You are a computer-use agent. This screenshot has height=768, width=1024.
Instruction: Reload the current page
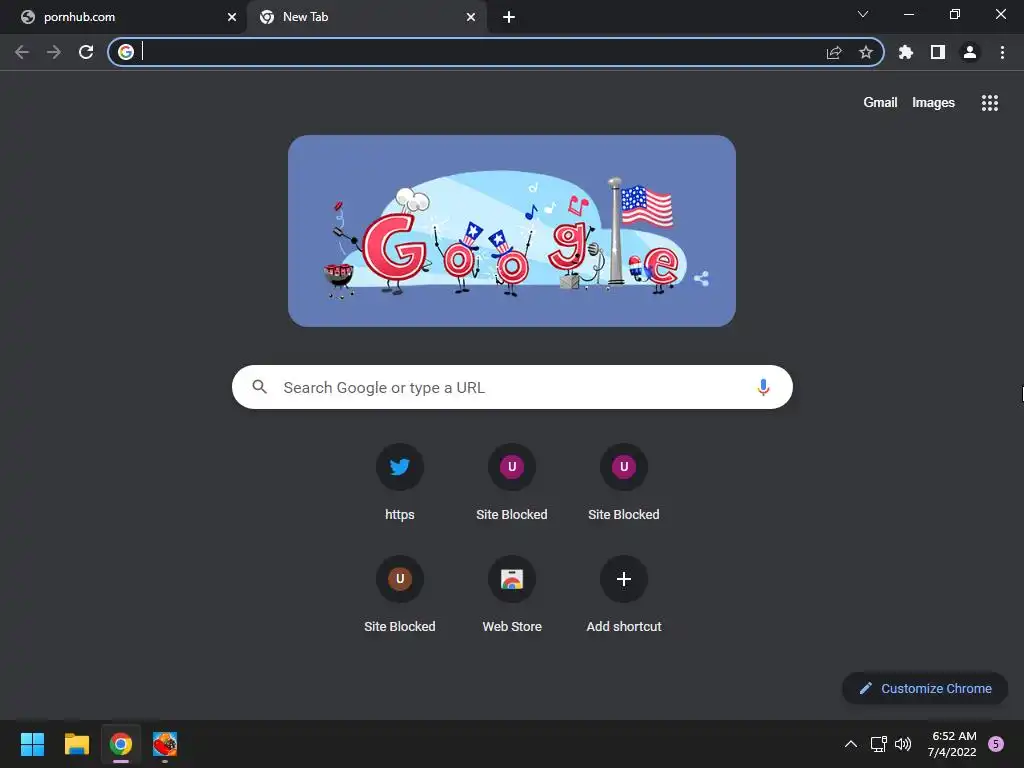coord(86,52)
